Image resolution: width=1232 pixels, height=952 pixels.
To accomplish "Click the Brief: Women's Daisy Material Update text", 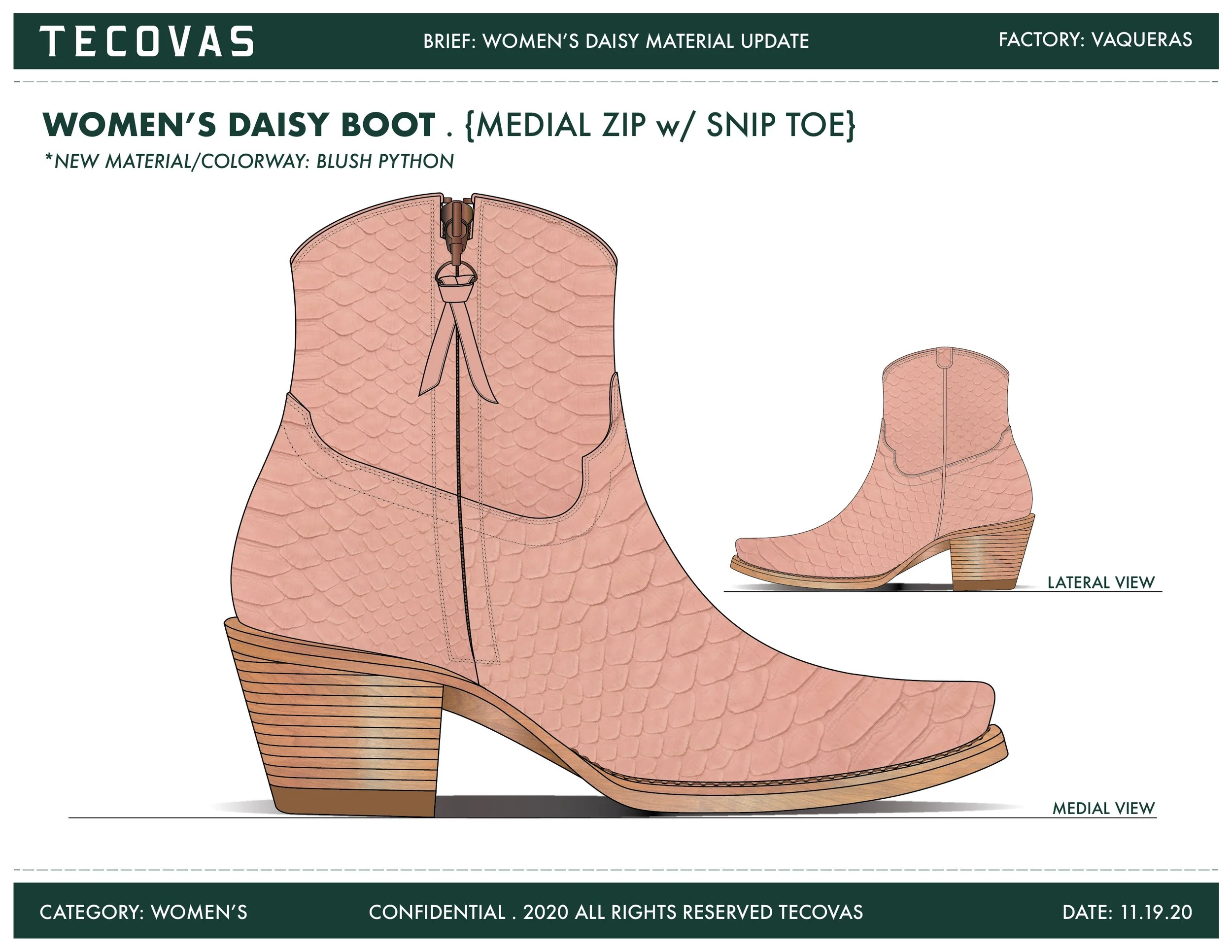I will (x=616, y=41).
